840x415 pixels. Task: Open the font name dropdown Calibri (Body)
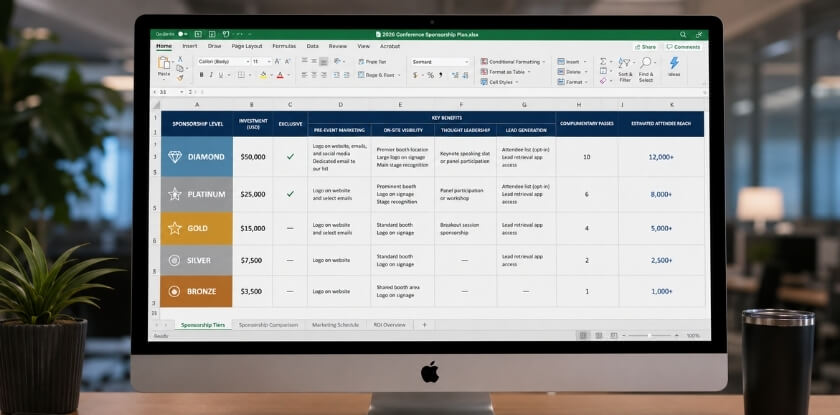tap(223, 62)
